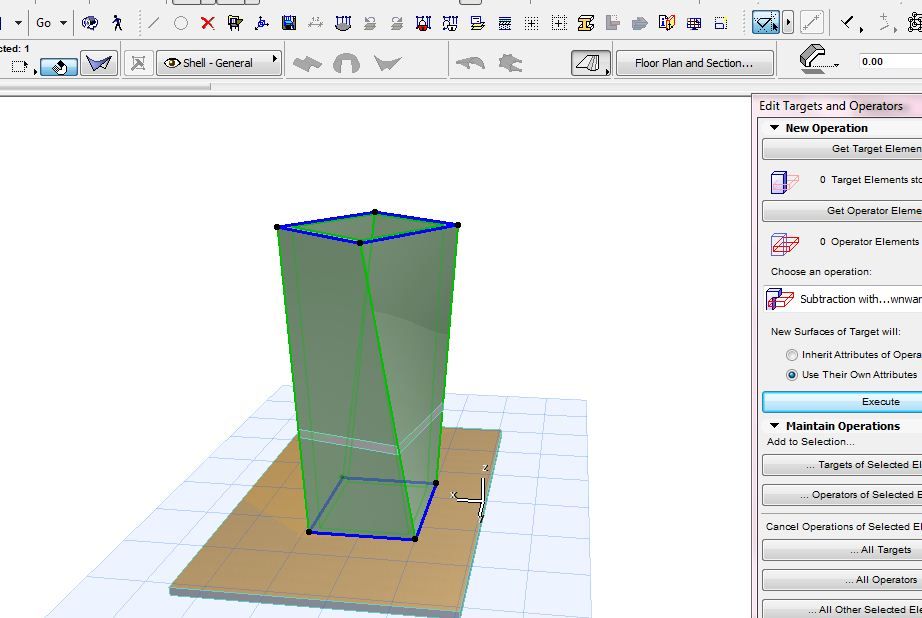Click the 0 Operator Elements stored text
Viewport: 922px width, 618px height.
coord(870,242)
